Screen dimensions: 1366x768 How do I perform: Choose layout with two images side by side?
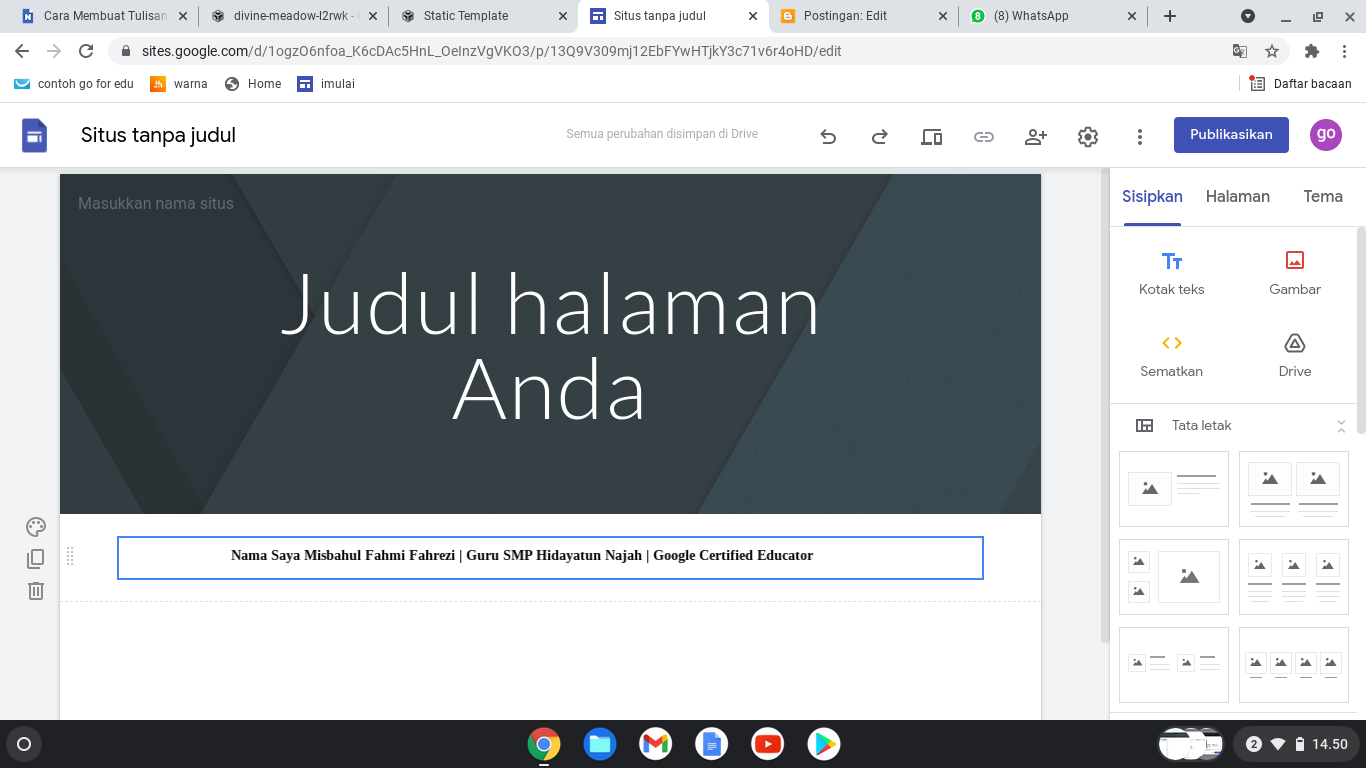tap(1294, 489)
